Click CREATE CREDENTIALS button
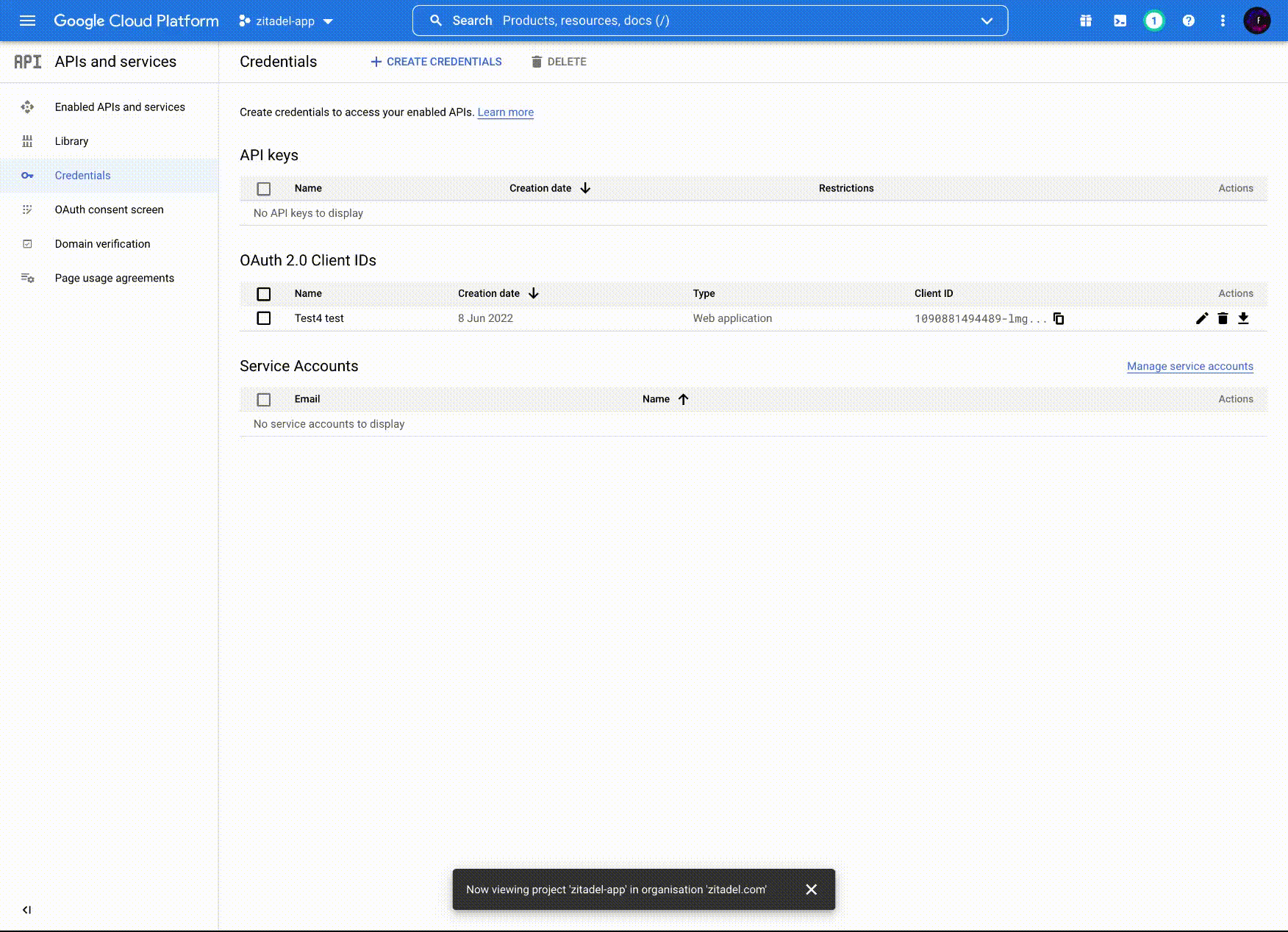Screen dimensions: 1288x932 pos(436,62)
